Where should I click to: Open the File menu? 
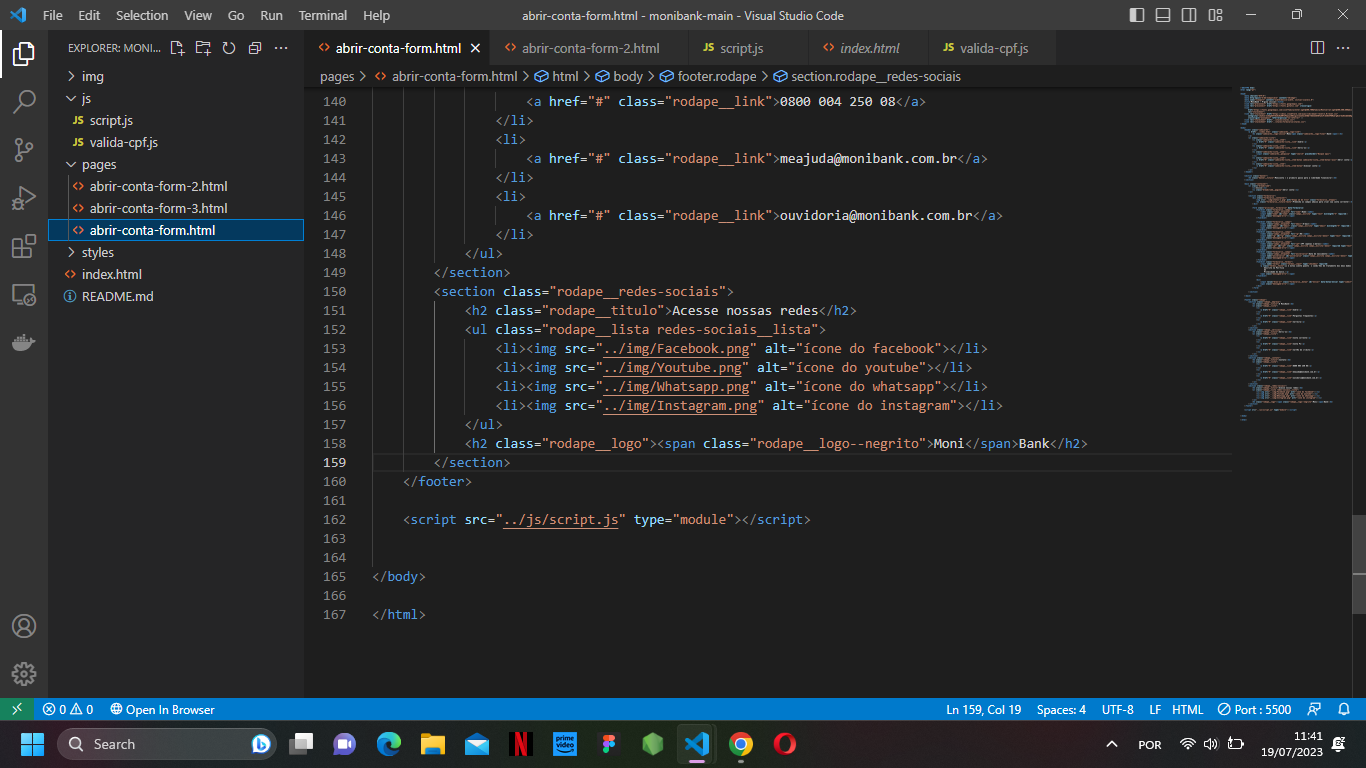coord(52,15)
